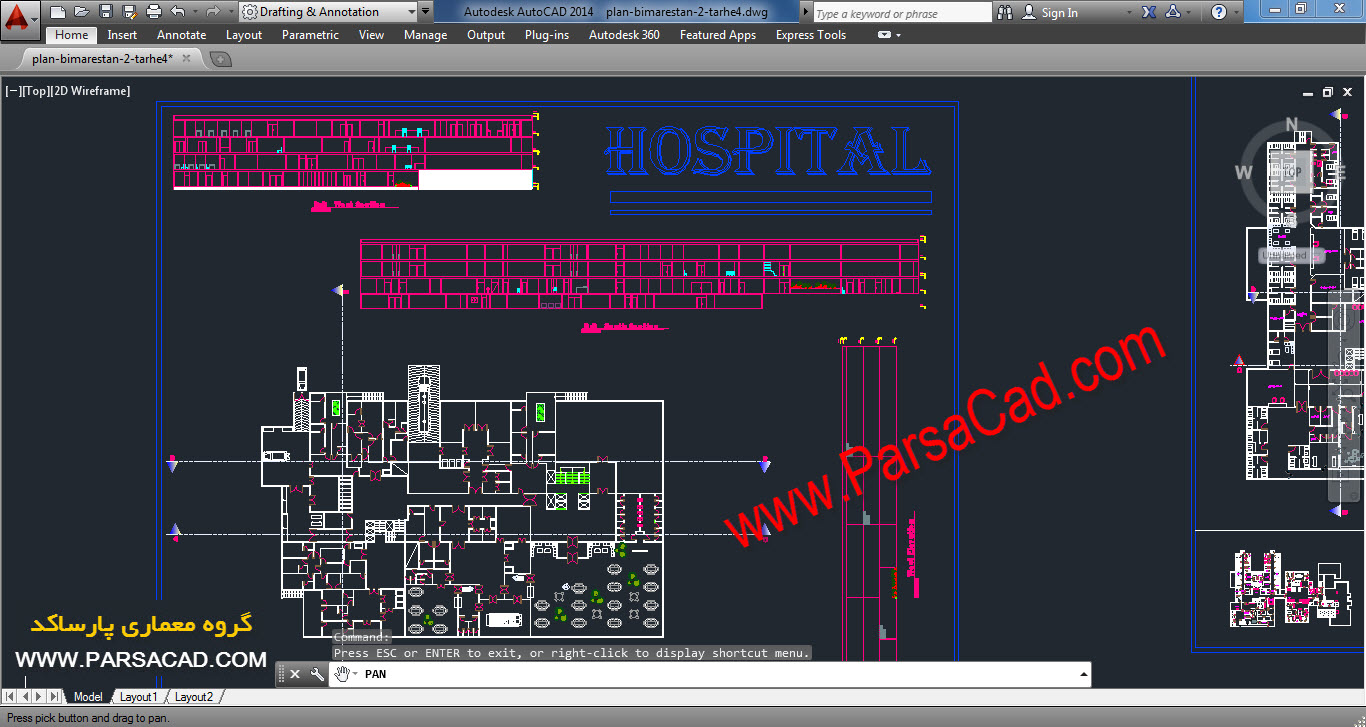This screenshot has height=727, width=1366.
Task: Click the new drawing tab plus button
Action: coord(220,59)
